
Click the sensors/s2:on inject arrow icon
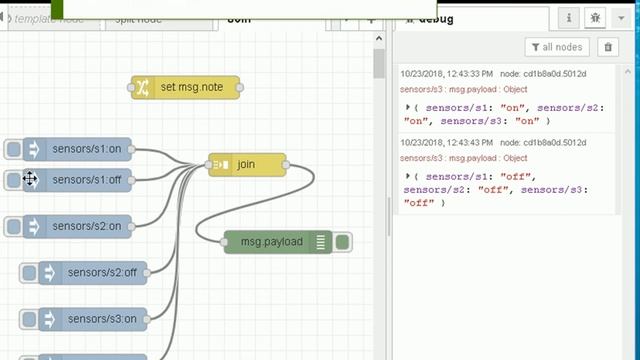[34, 227]
